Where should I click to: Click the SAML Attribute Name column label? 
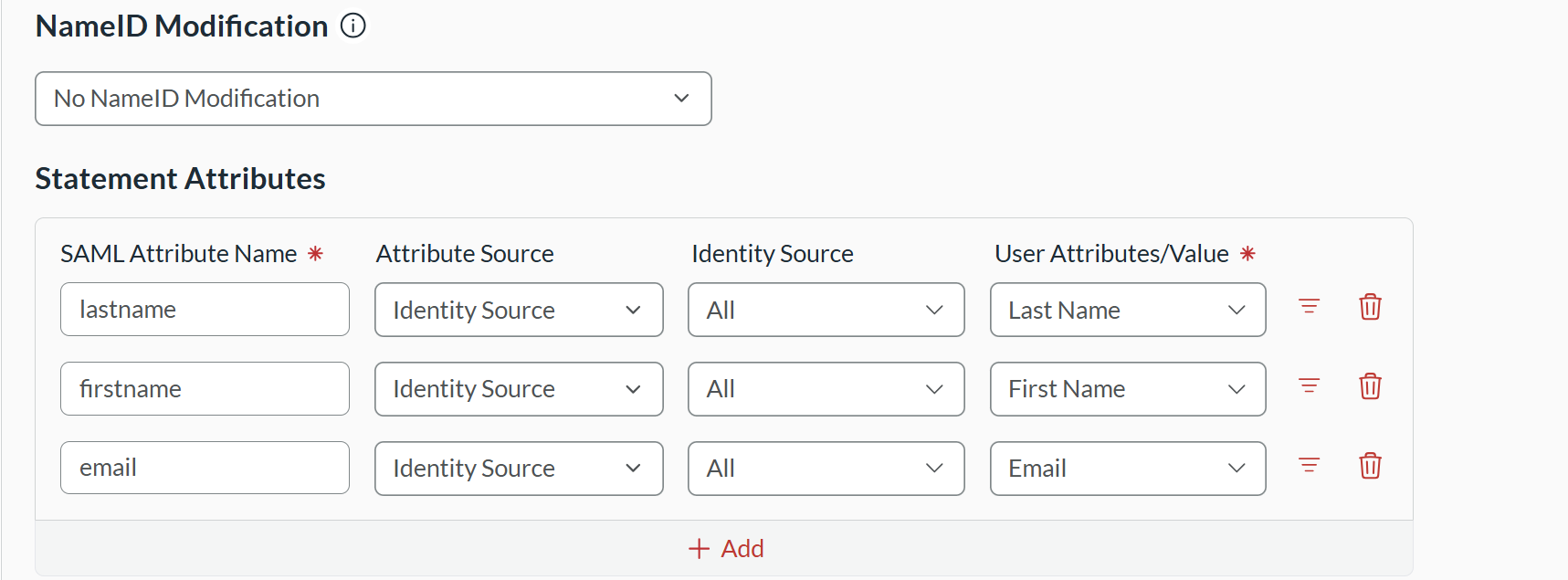[179, 253]
